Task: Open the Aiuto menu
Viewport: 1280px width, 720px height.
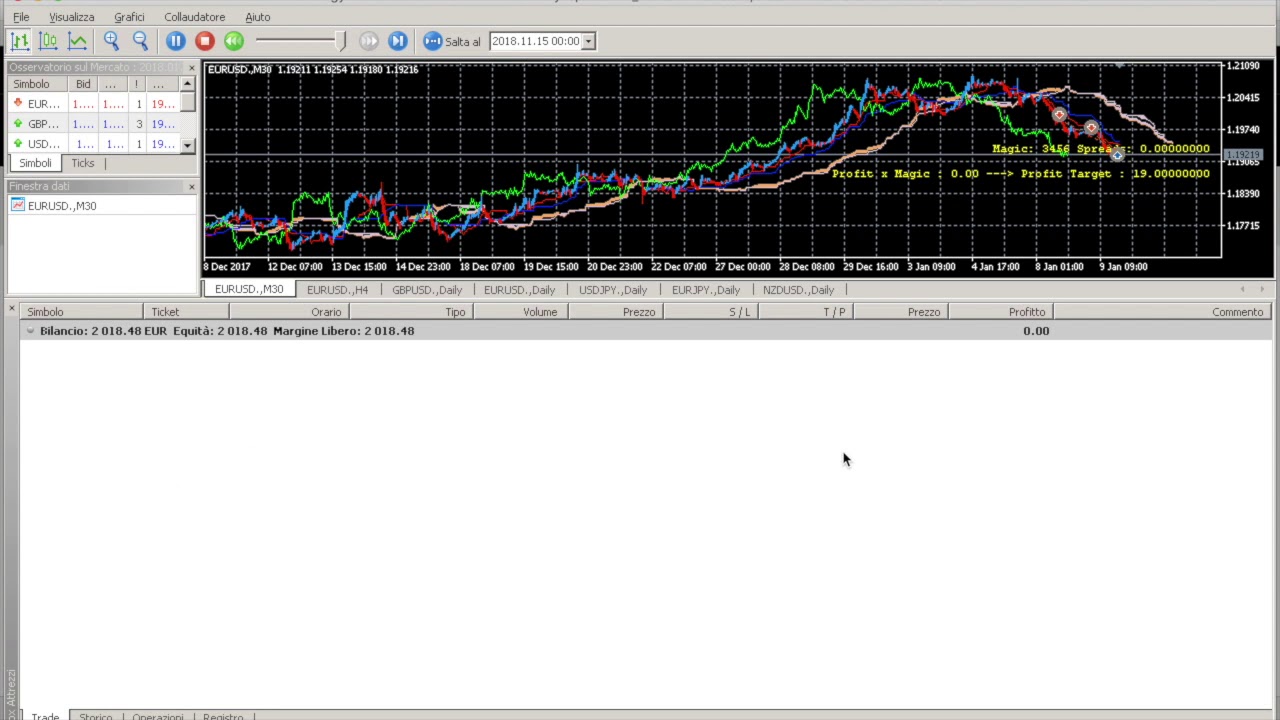Action: coord(258,17)
